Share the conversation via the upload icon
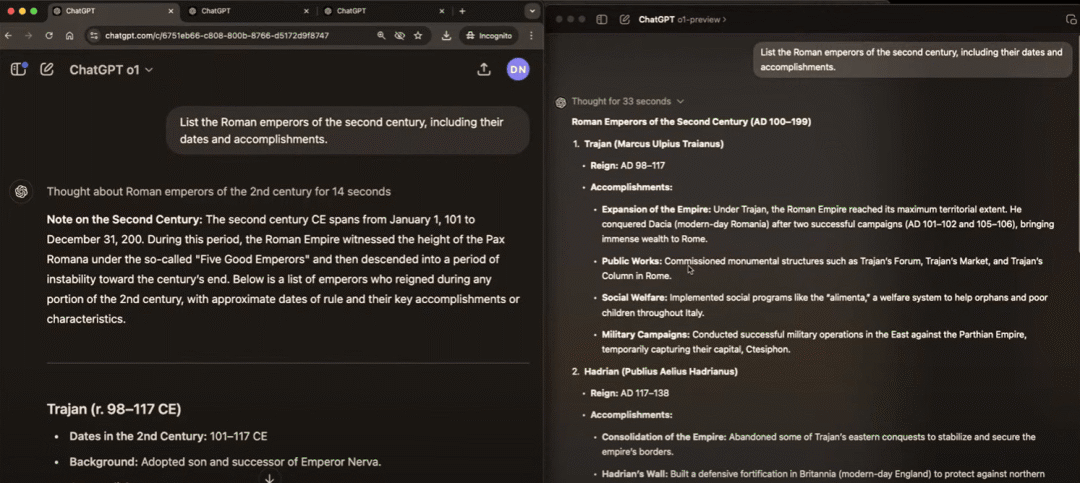This screenshot has width=1080, height=483. [x=484, y=69]
